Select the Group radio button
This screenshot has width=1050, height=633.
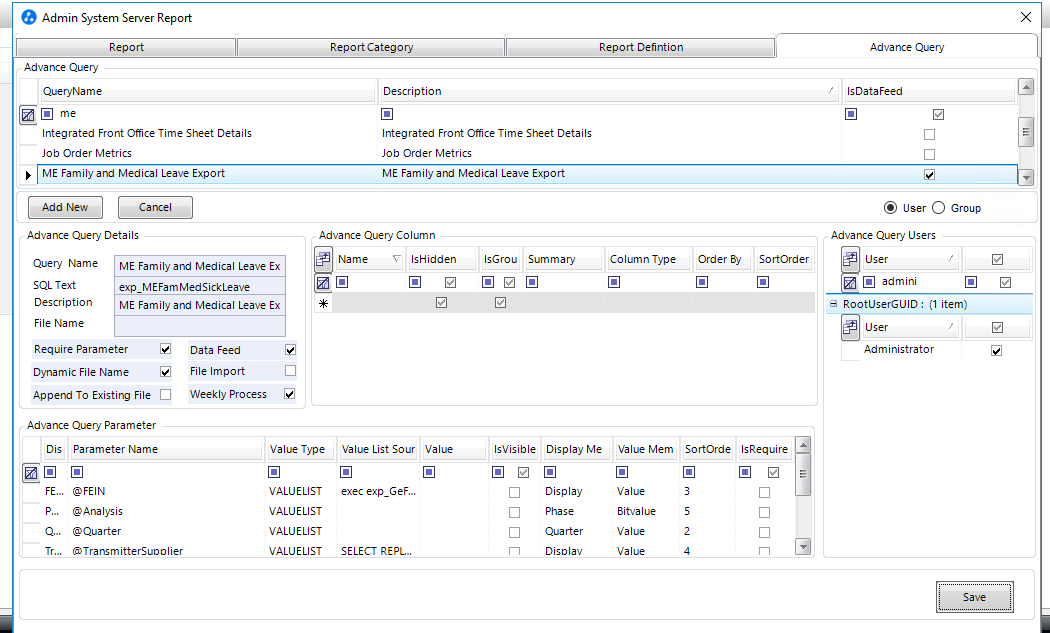938,208
